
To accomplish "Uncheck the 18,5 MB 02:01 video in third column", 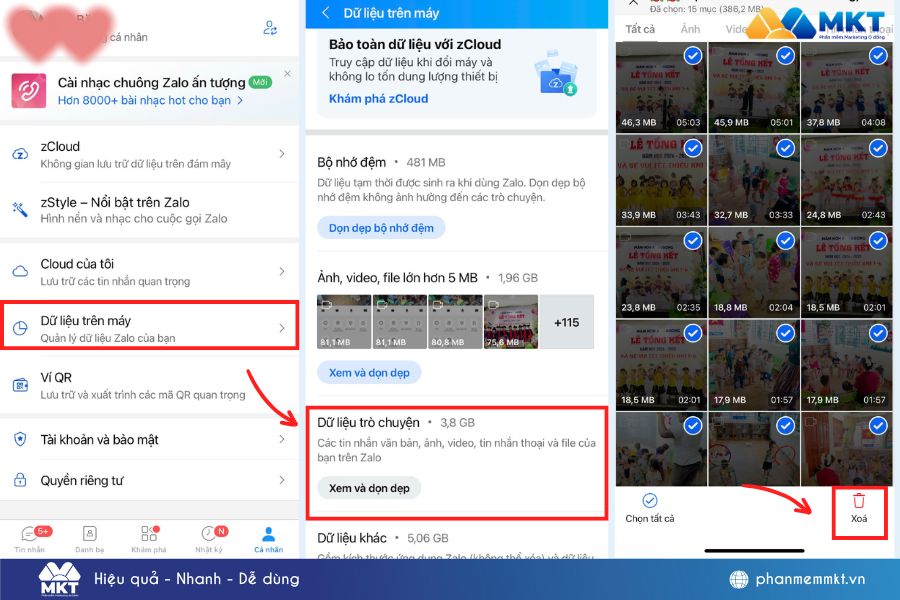I will [878, 241].
